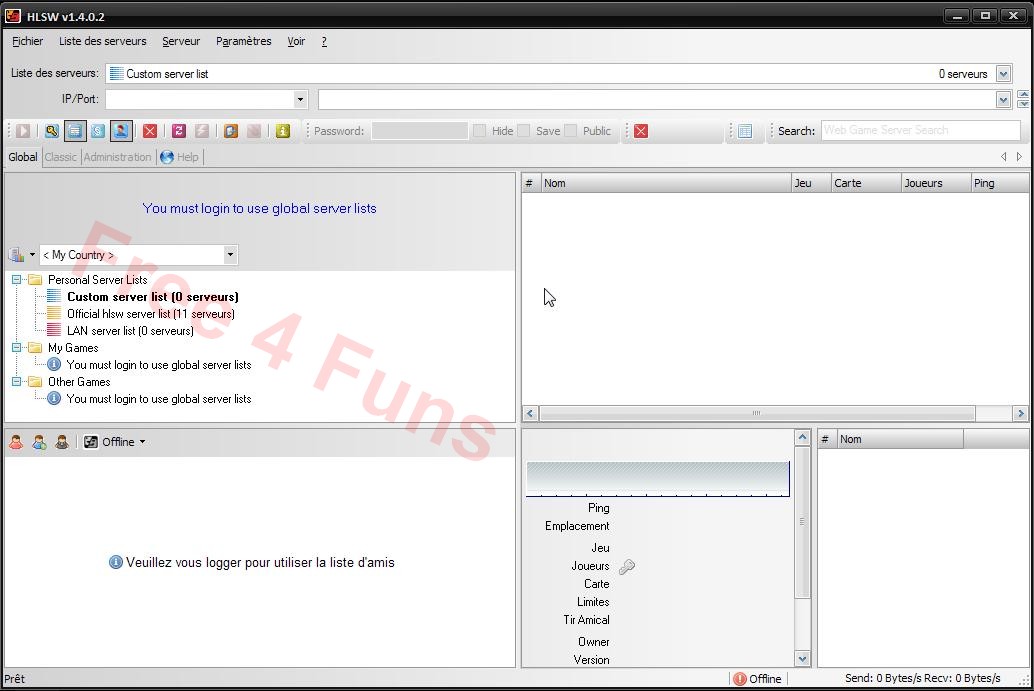1034x691 pixels.
Task: Click the user avatar icon in the toolbar
Action: tap(121, 131)
